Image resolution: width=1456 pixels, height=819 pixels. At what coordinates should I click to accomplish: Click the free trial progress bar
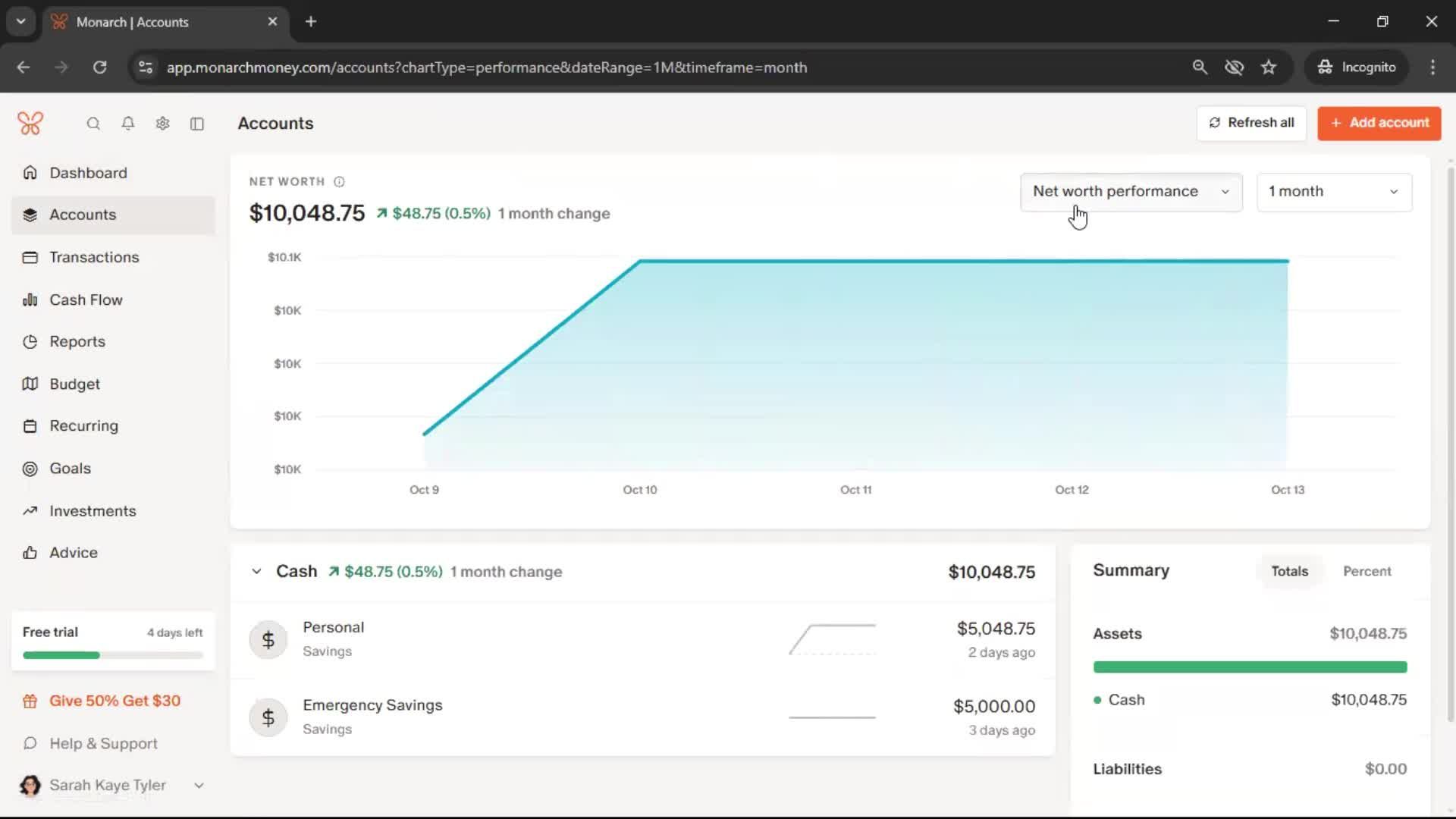(112, 655)
